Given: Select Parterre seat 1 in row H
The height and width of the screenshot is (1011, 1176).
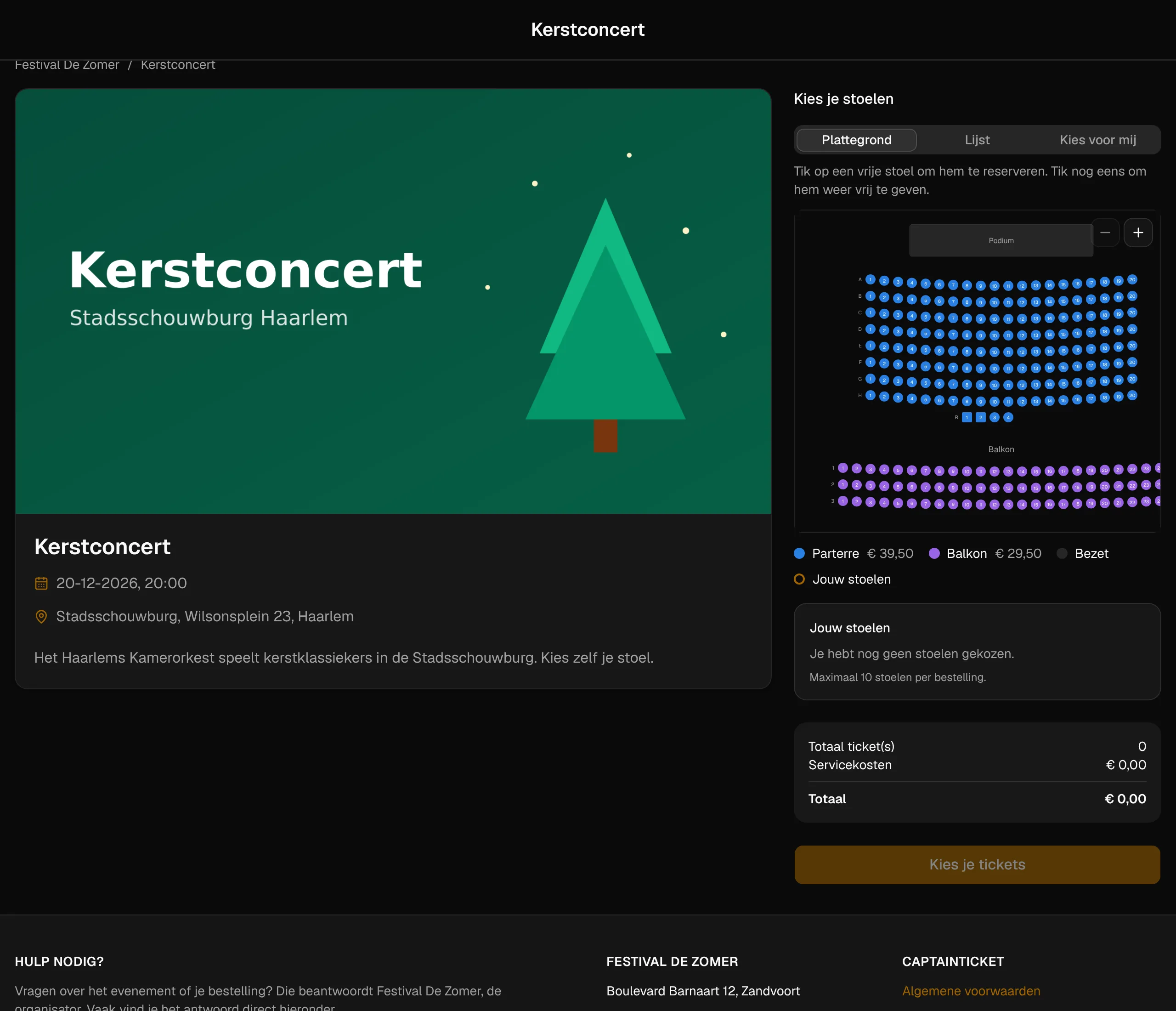Looking at the screenshot, I should click(870, 396).
